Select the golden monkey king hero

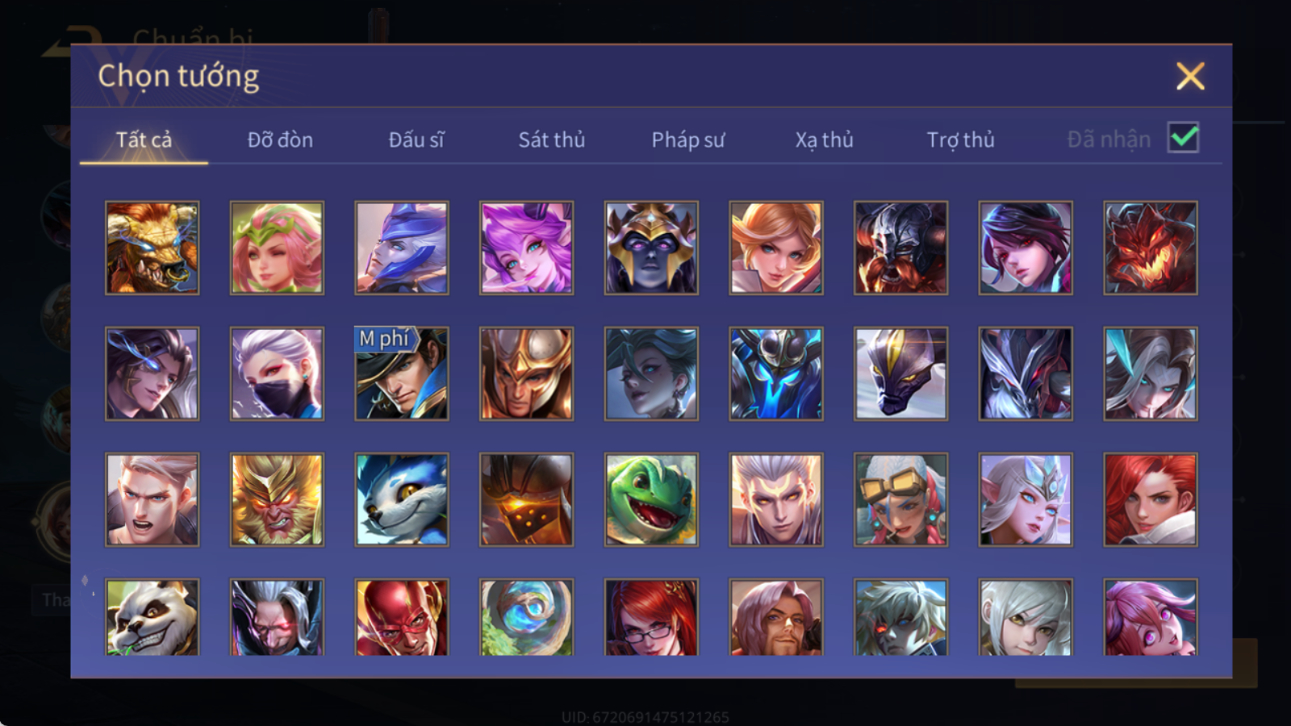[x=277, y=499]
